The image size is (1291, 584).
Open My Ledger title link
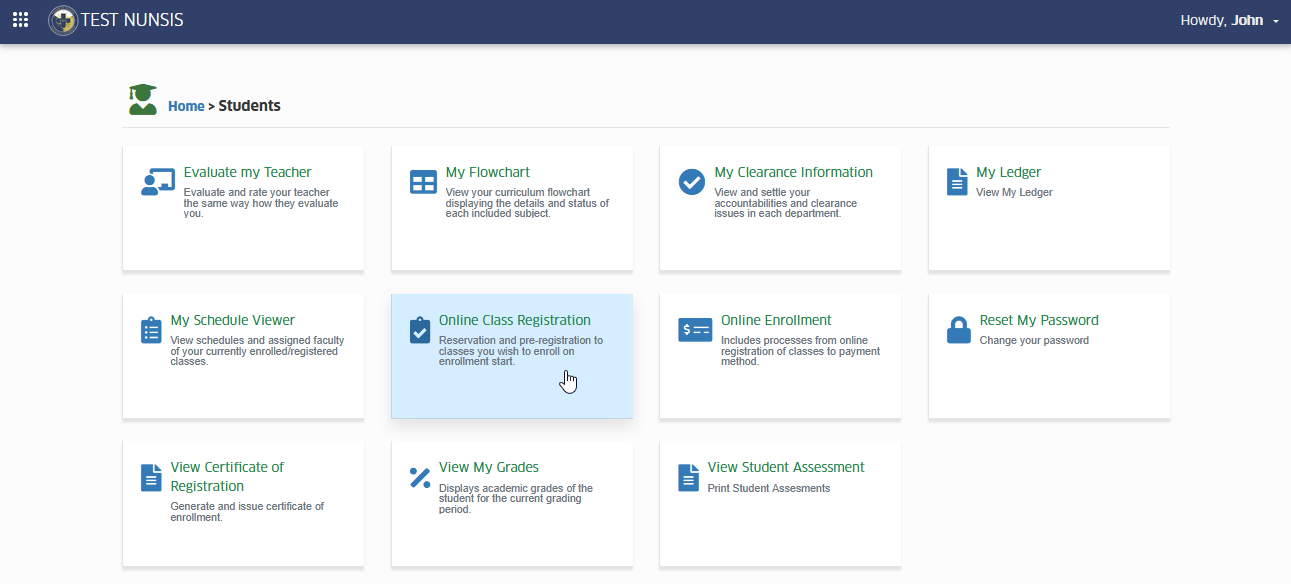tap(1009, 172)
